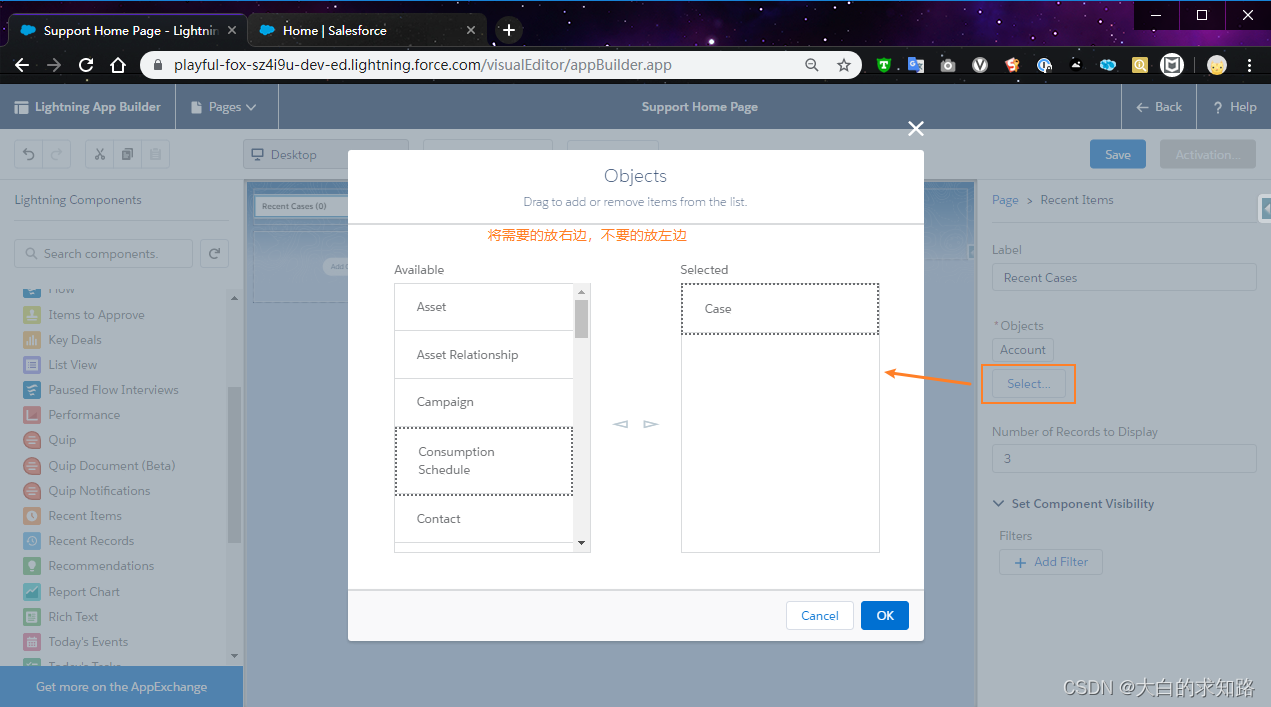This screenshot has height=707, width=1271.
Task: Click the Page breadcrumb link
Action: 1005,200
